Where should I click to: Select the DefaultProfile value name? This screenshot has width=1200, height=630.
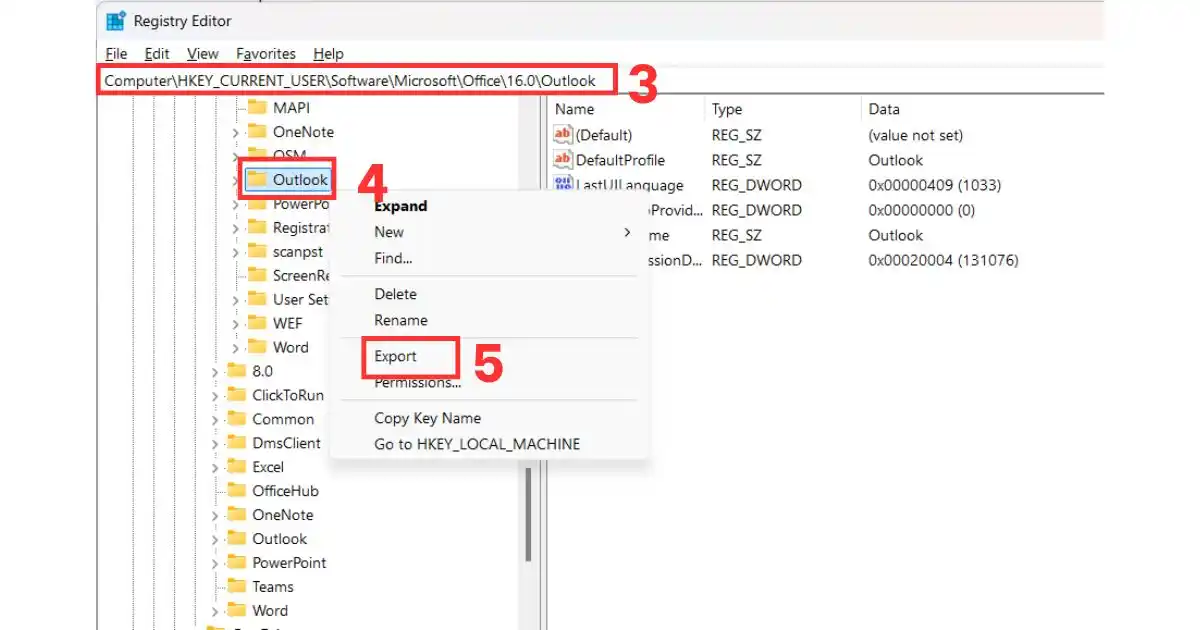620,160
